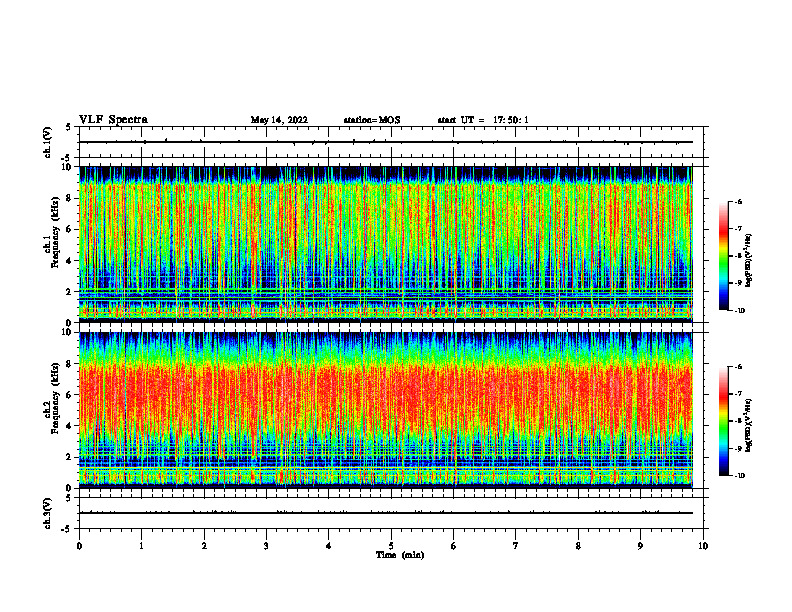The image size is (792, 612).
Task: Click the "Time (min)" x-axis label
Action: click(400, 555)
